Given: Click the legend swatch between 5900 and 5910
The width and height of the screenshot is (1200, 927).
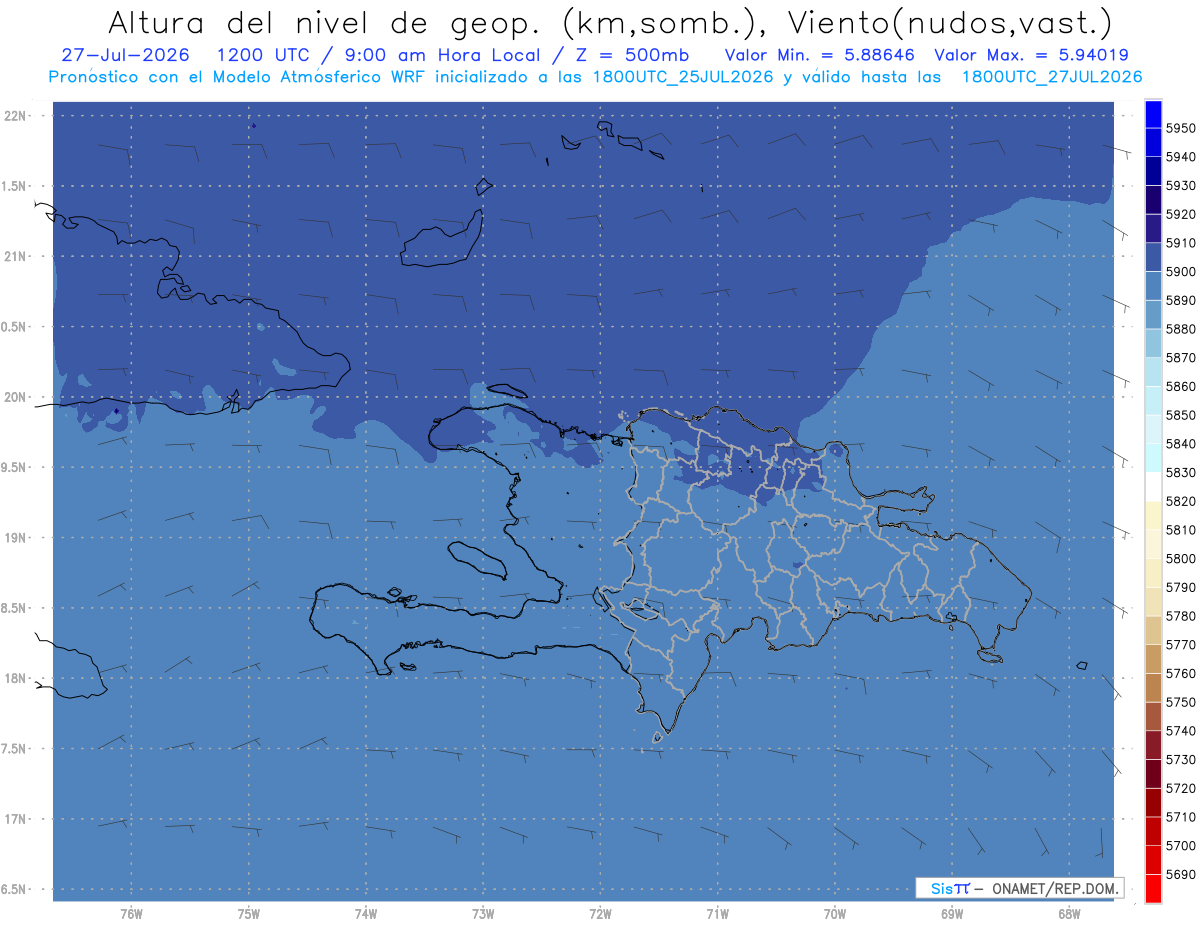Looking at the screenshot, I should (1153, 257).
